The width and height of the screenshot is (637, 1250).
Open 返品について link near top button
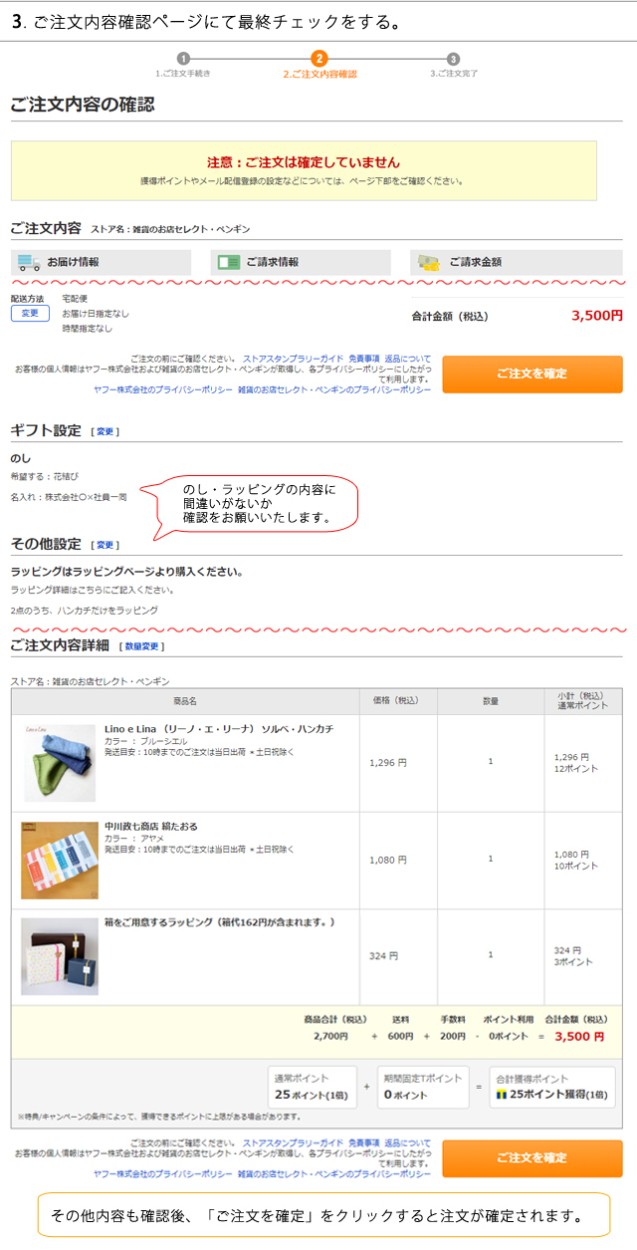[408, 358]
